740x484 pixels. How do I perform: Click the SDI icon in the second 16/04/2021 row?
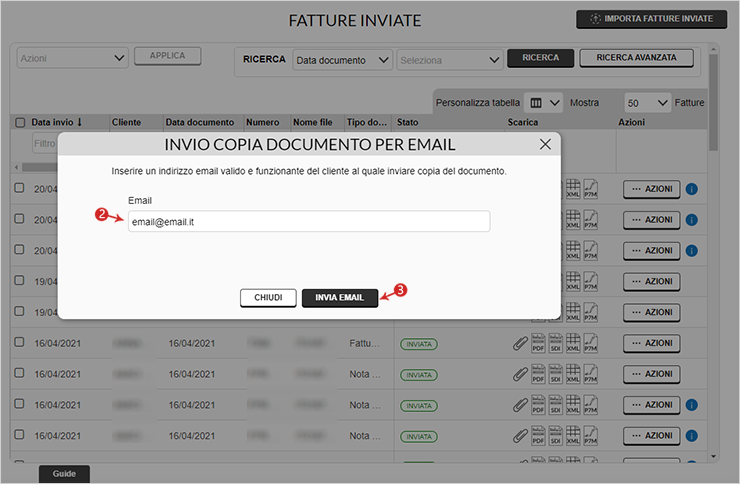pyautogui.click(x=555, y=374)
